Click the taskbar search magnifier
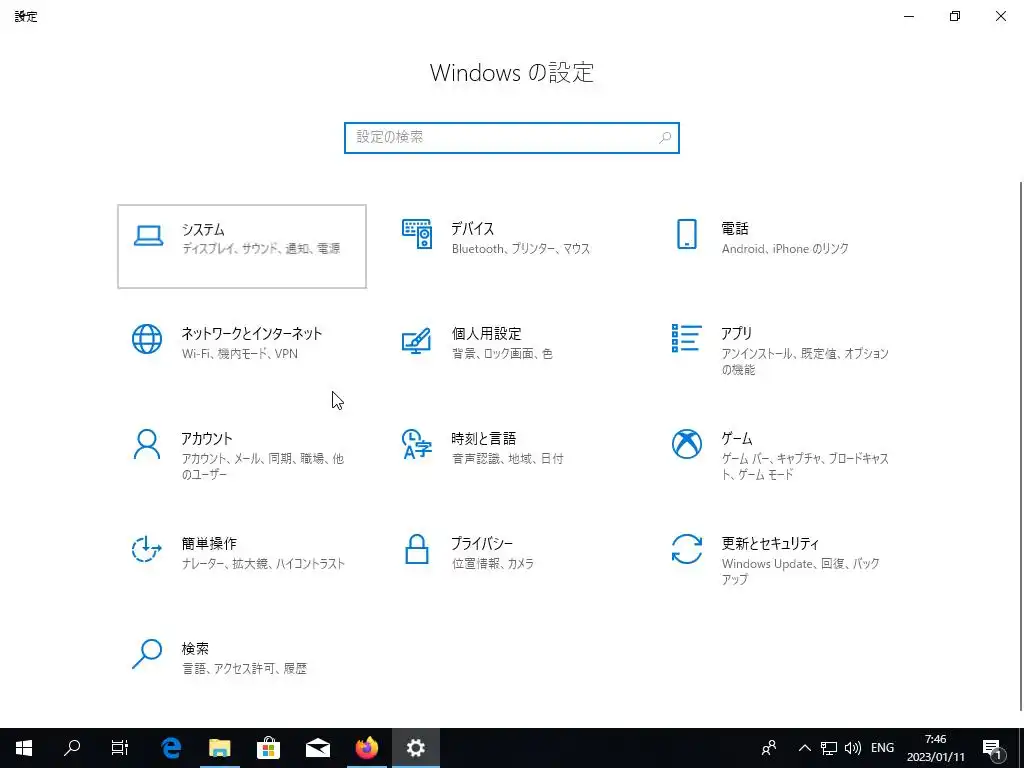Image resolution: width=1024 pixels, height=768 pixels. (x=72, y=748)
